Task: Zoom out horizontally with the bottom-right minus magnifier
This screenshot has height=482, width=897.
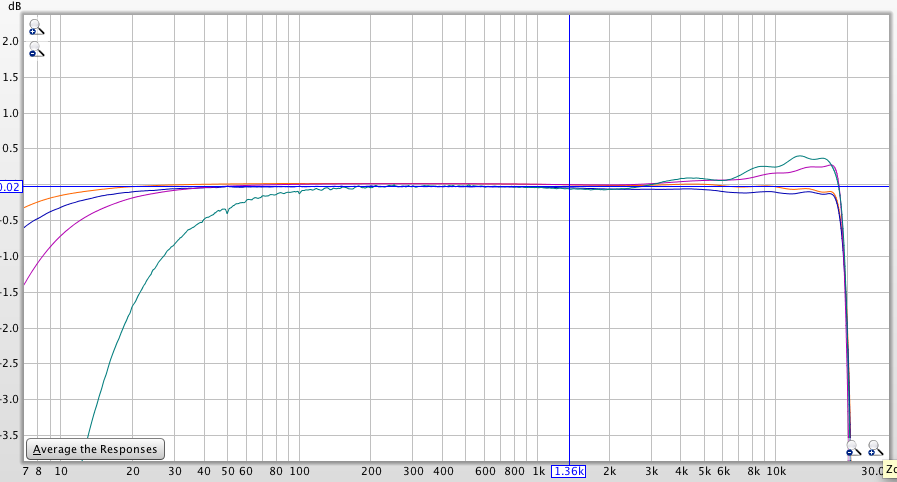Action: coord(853,448)
